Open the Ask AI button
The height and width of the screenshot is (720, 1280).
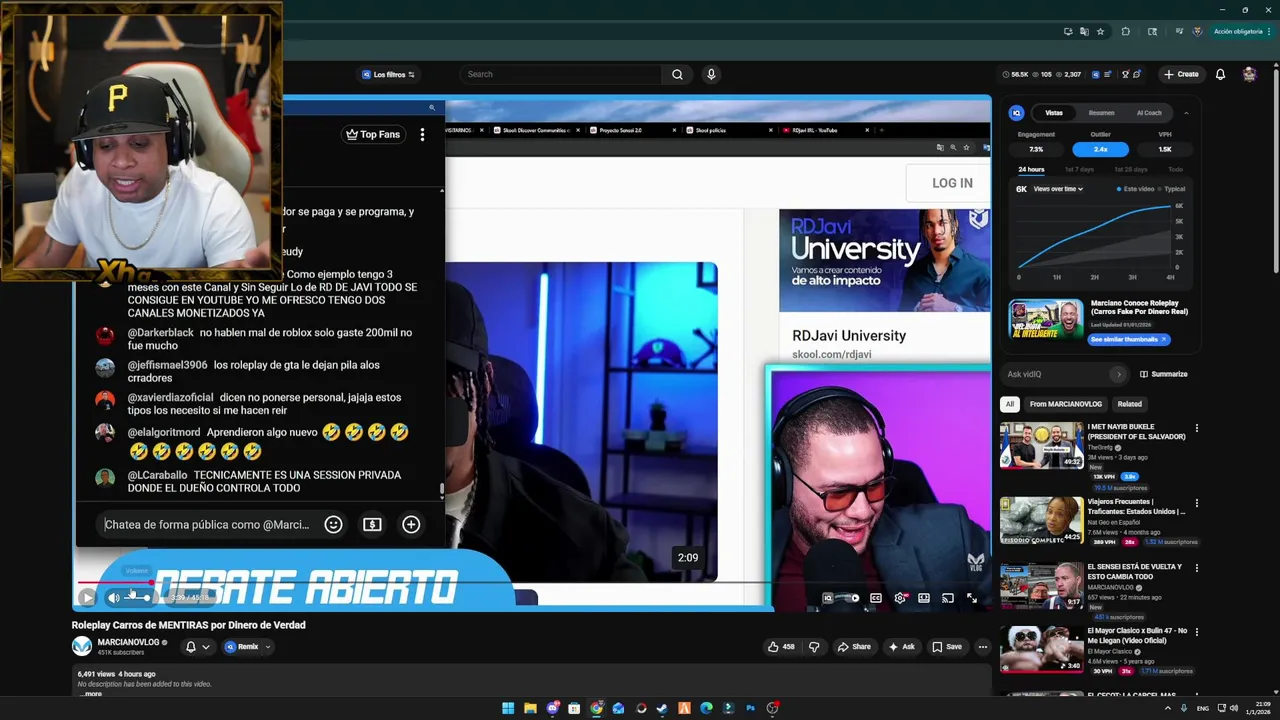tap(901, 647)
